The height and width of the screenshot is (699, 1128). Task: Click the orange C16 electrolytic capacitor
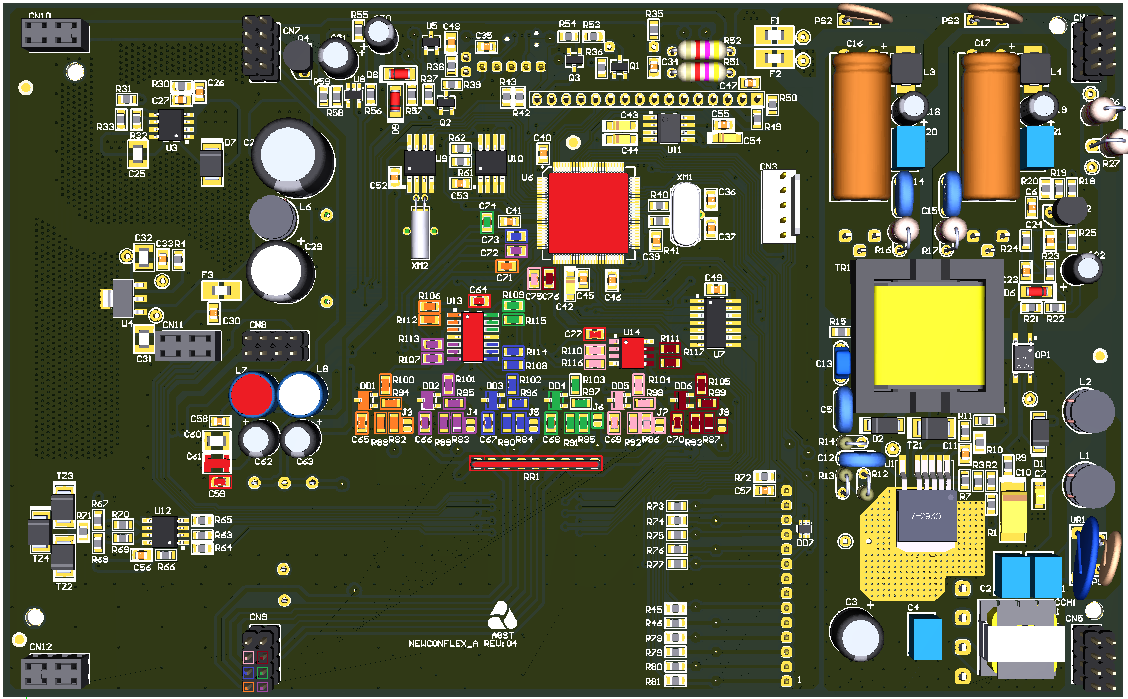(x=860, y=125)
